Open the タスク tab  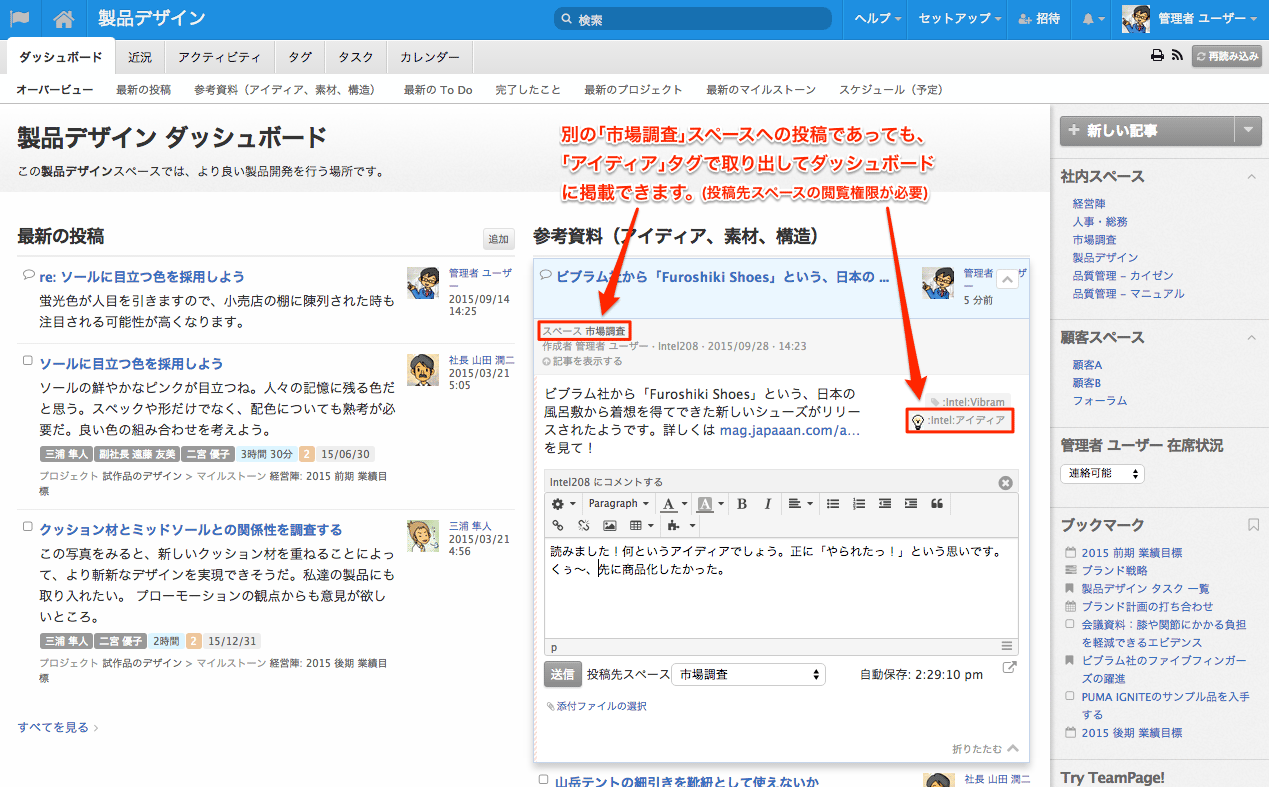[x=356, y=58]
